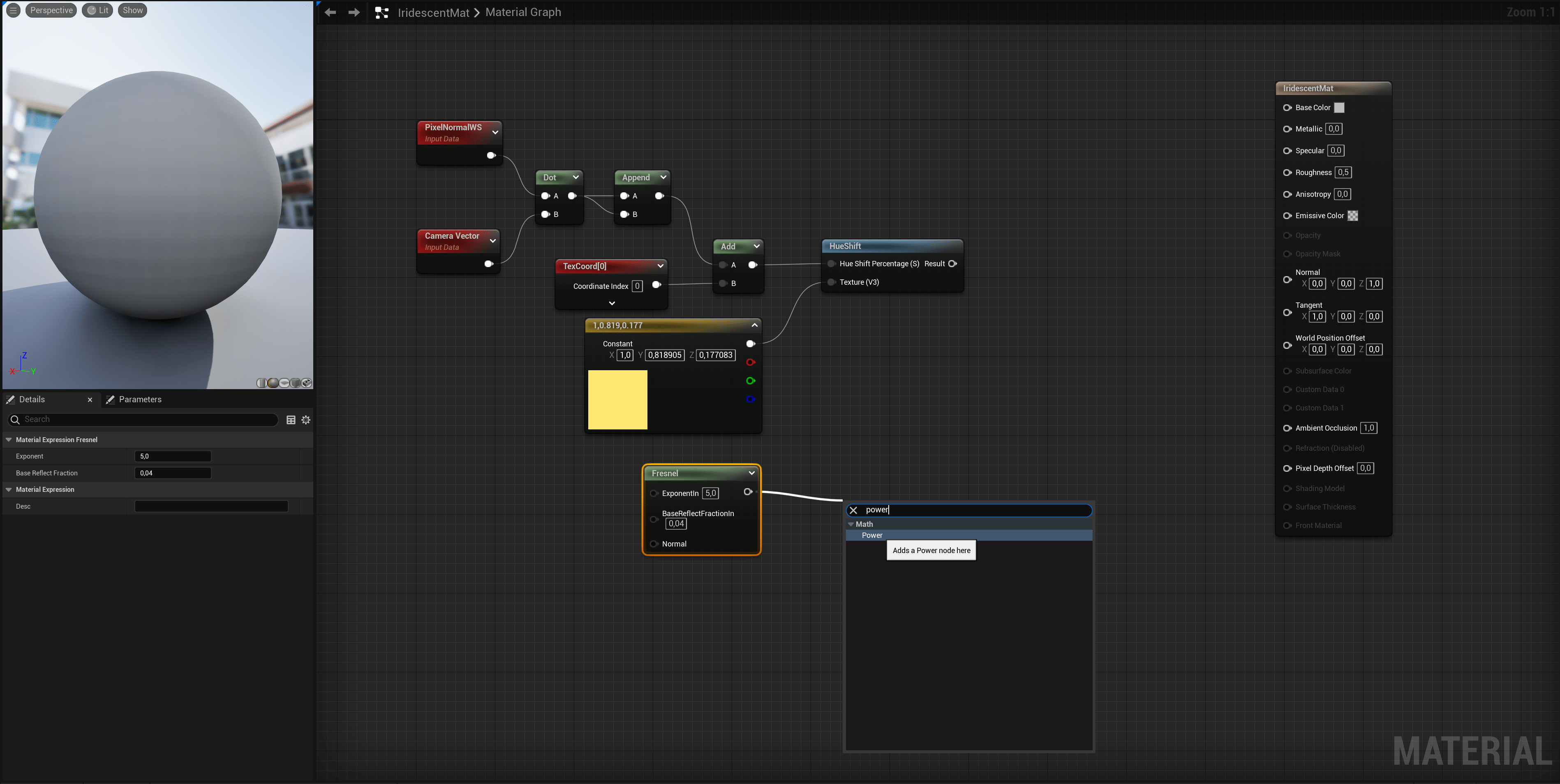Set preview mesh to cylinder primitive
This screenshot has width=1560, height=784.
click(x=261, y=383)
